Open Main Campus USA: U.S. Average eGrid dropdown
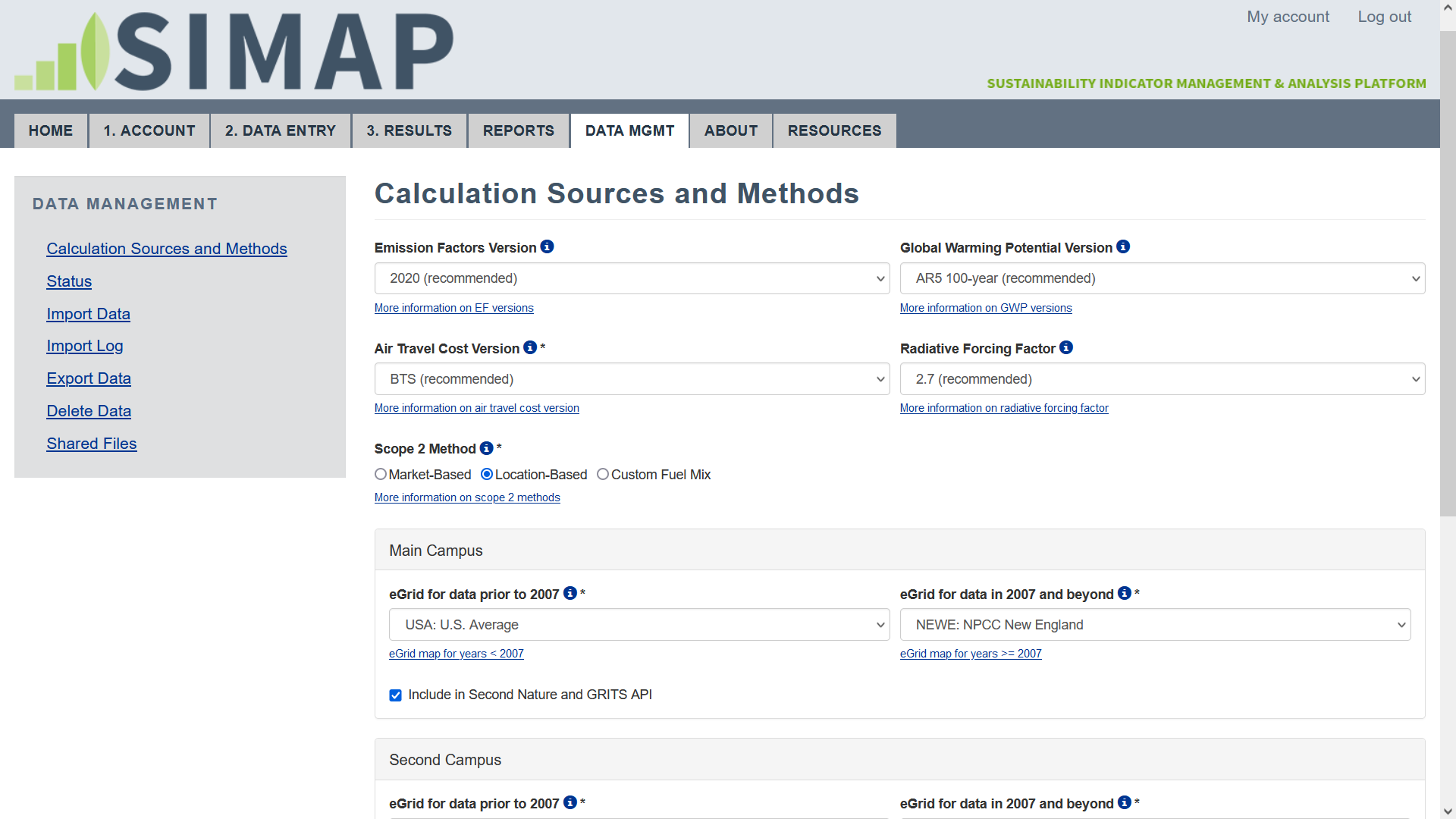This screenshot has height=819, width=1456. pos(639,625)
